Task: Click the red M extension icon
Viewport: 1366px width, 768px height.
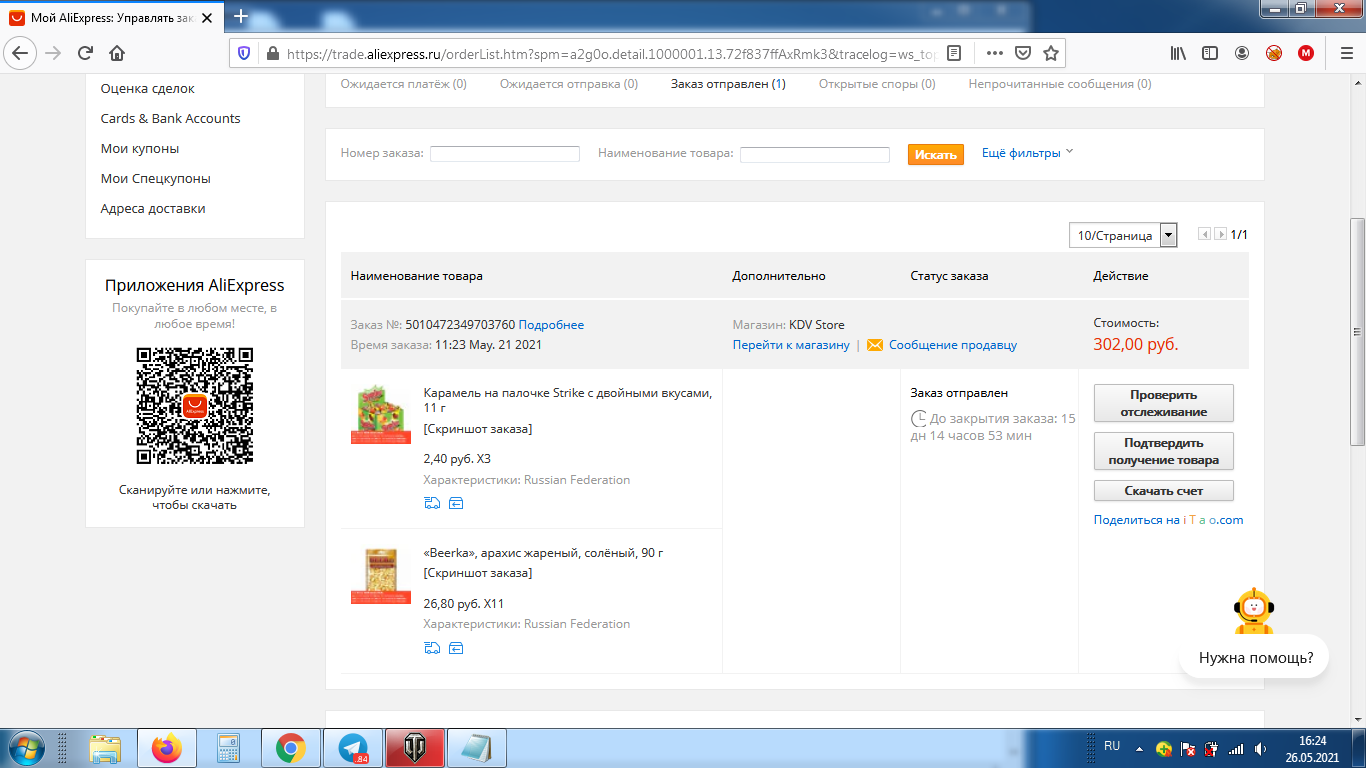Action: point(1306,53)
